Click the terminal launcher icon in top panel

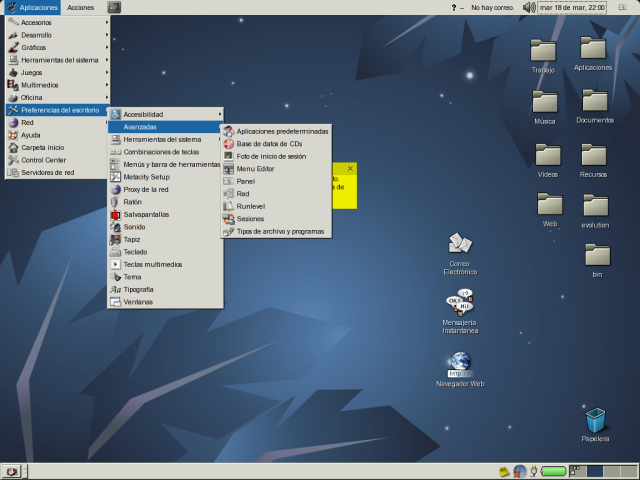pyautogui.click(x=113, y=7)
